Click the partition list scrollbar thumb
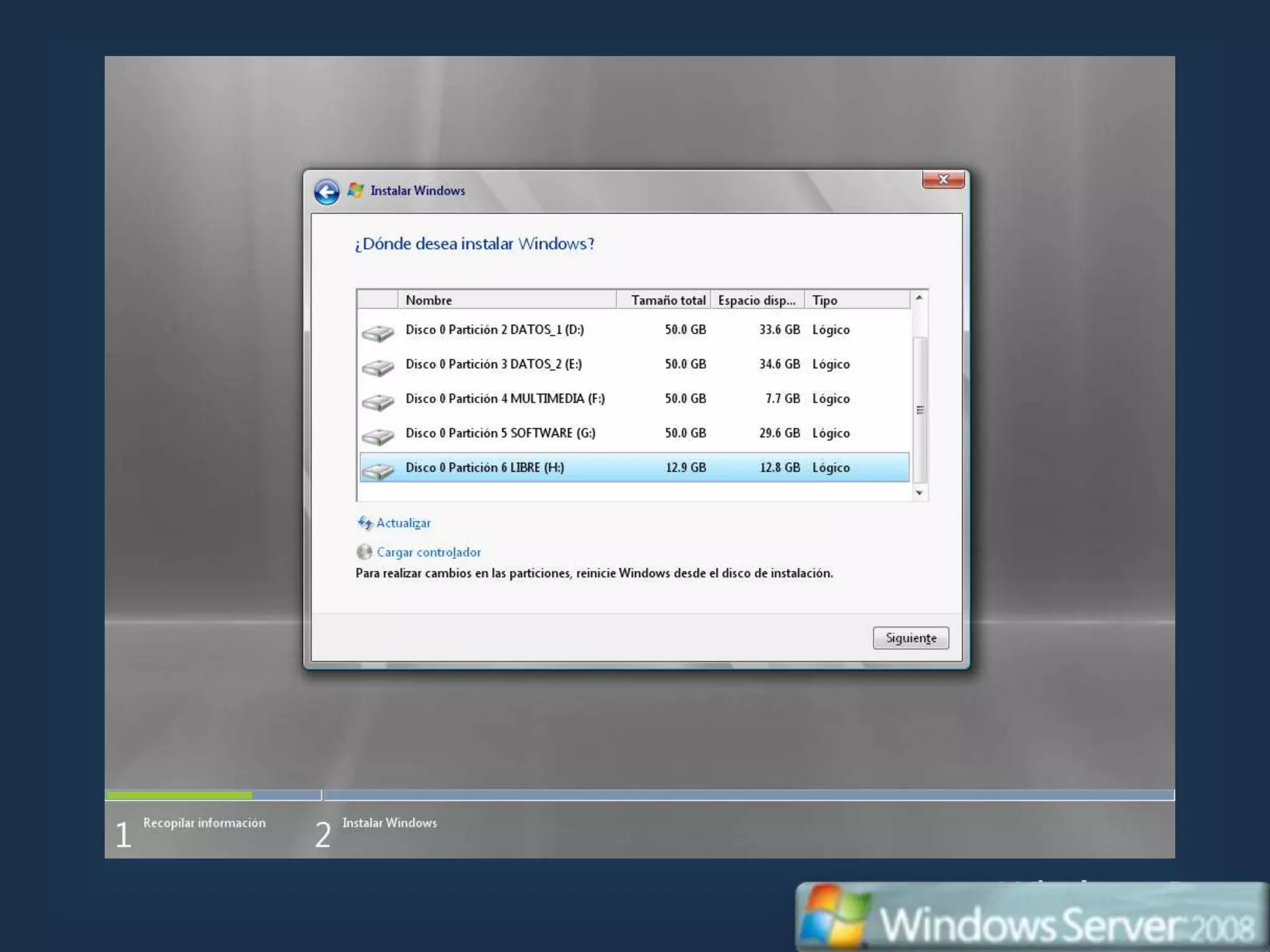The image size is (1270, 952). pos(920,410)
